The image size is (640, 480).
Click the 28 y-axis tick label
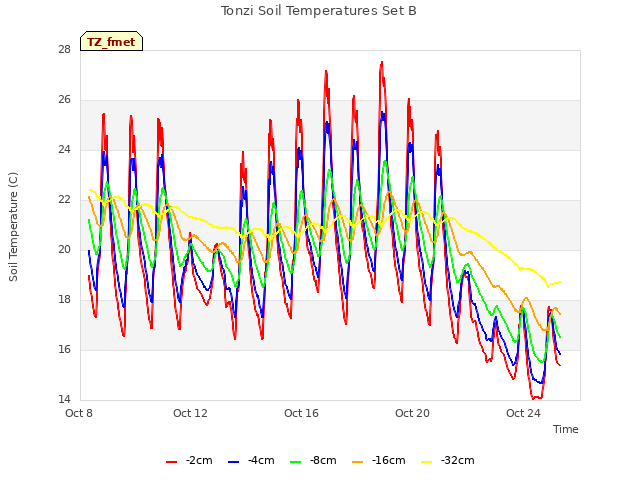[x=65, y=50]
